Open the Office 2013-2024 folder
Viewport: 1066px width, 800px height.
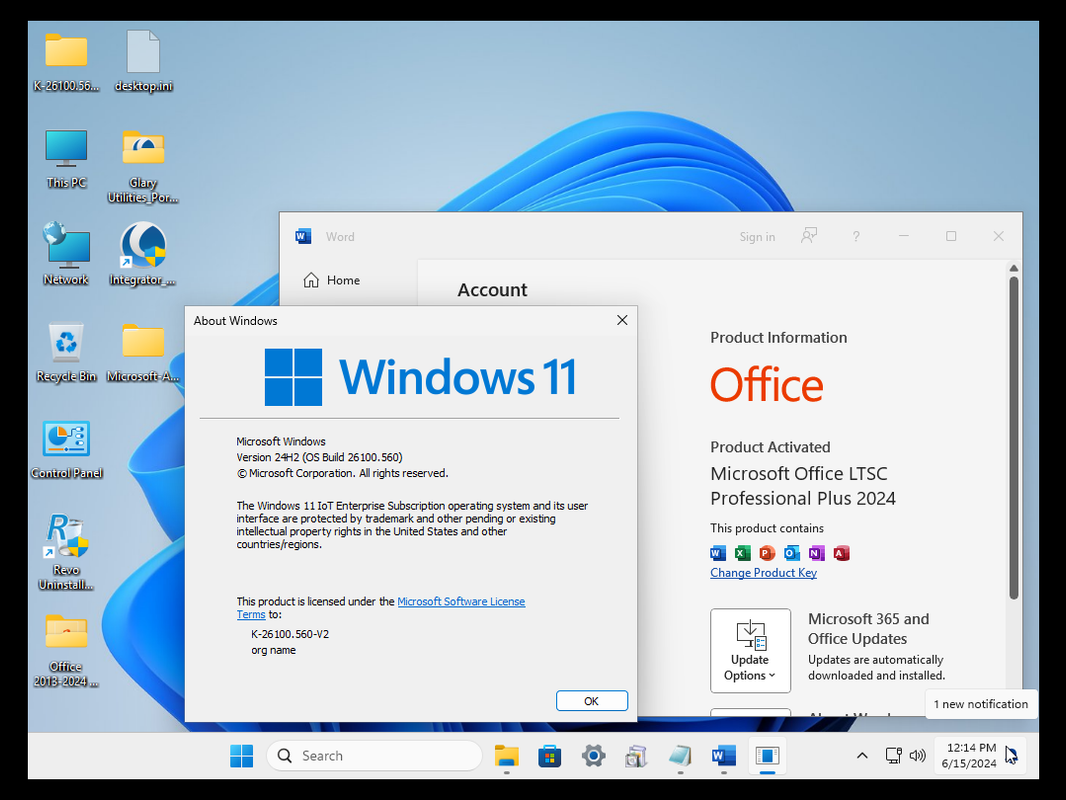66,631
